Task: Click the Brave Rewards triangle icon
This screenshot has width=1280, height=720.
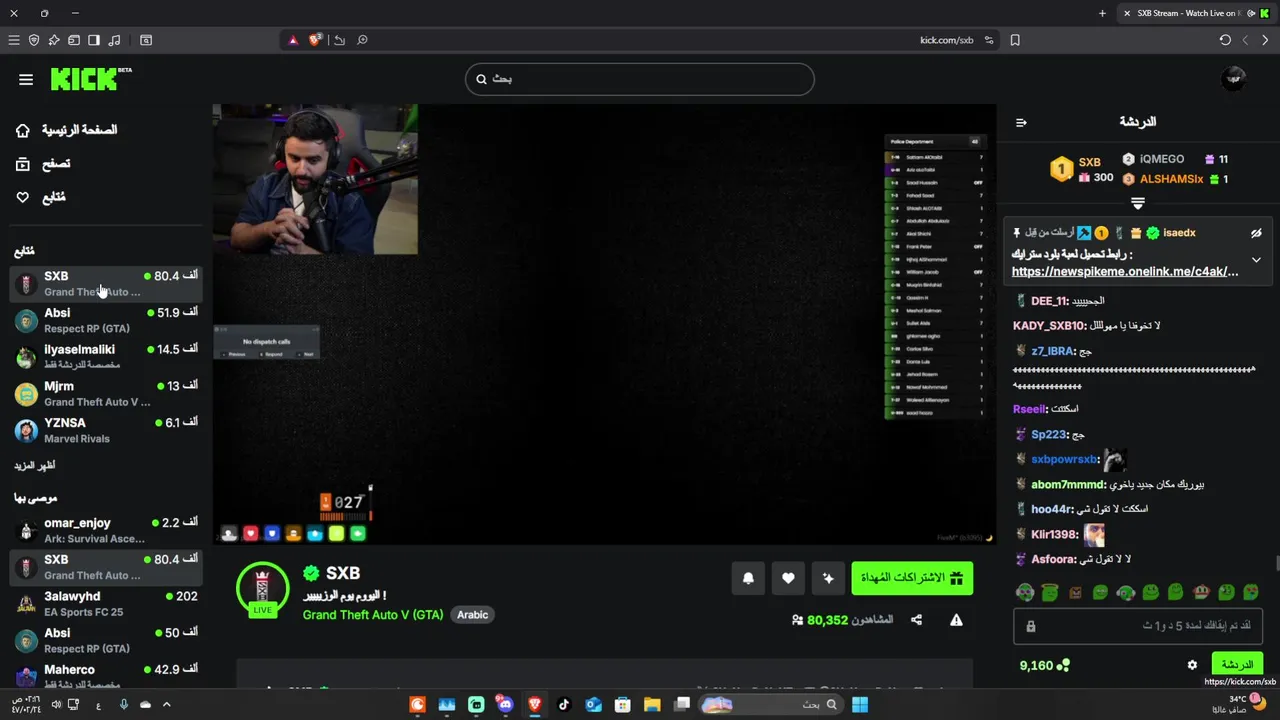Action: 293,40
